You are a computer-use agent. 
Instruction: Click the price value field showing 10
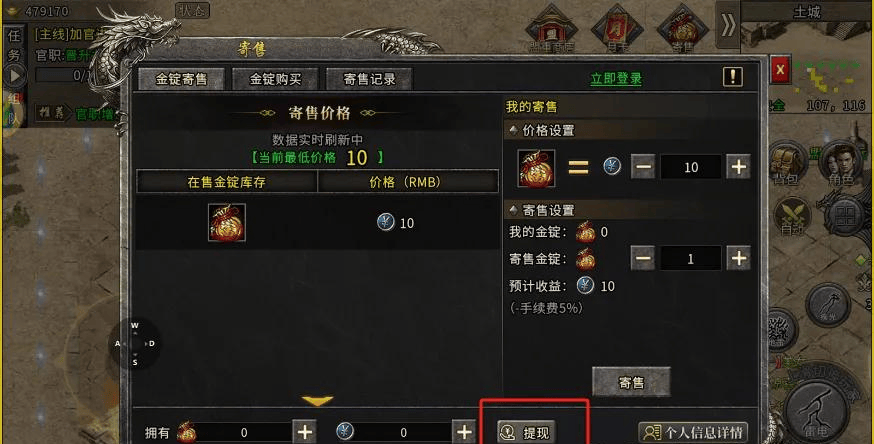coord(691,167)
